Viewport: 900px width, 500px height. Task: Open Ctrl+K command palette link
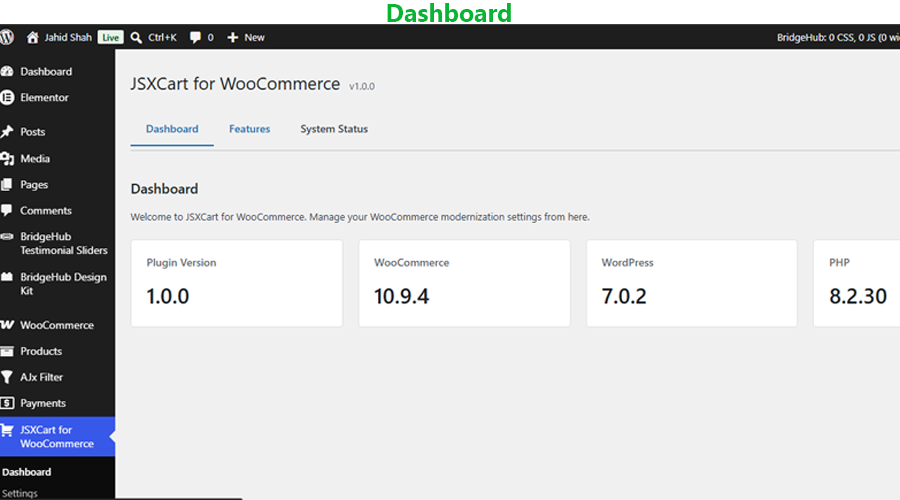[x=162, y=37]
